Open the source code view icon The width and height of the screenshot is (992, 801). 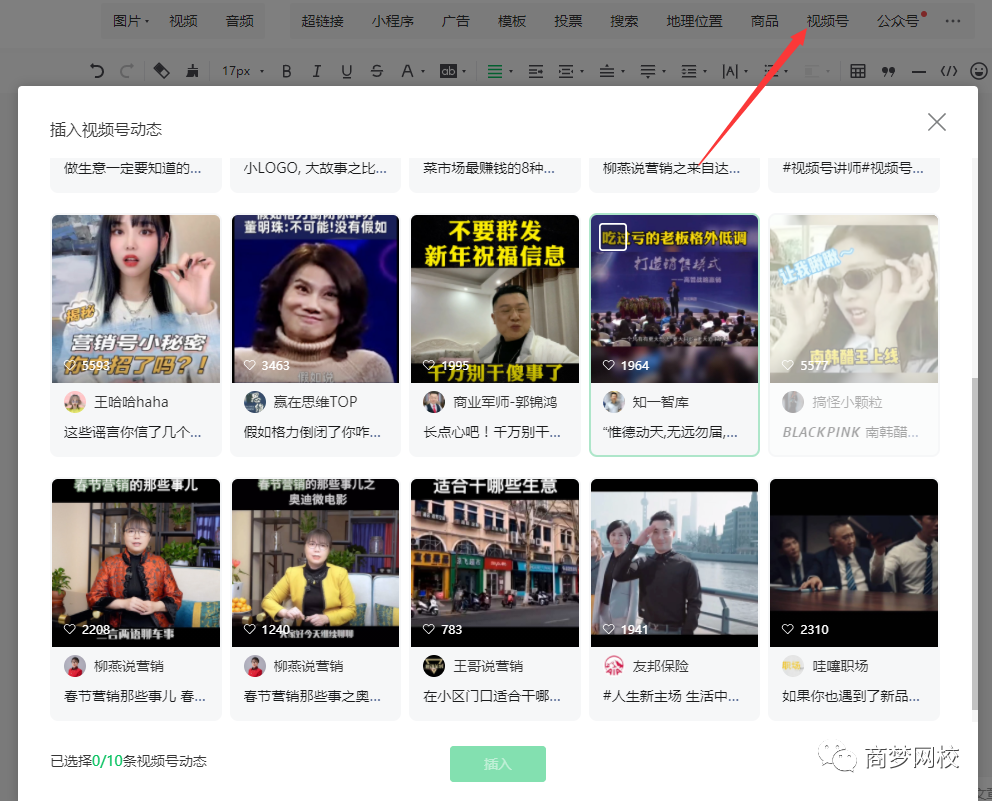949,71
